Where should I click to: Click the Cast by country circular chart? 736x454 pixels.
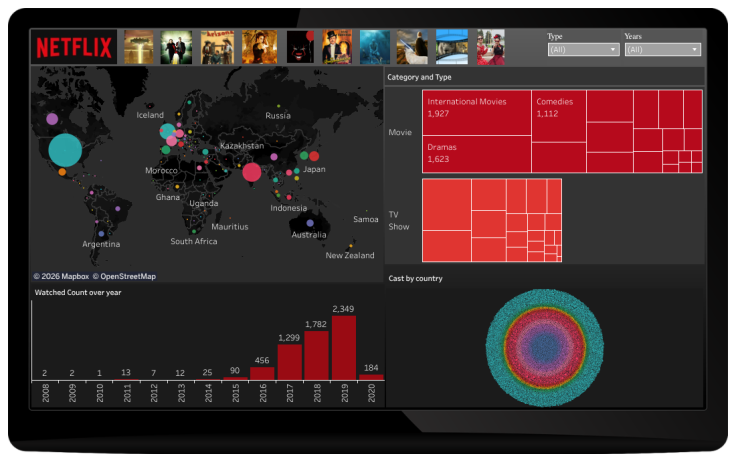pyautogui.click(x=544, y=348)
